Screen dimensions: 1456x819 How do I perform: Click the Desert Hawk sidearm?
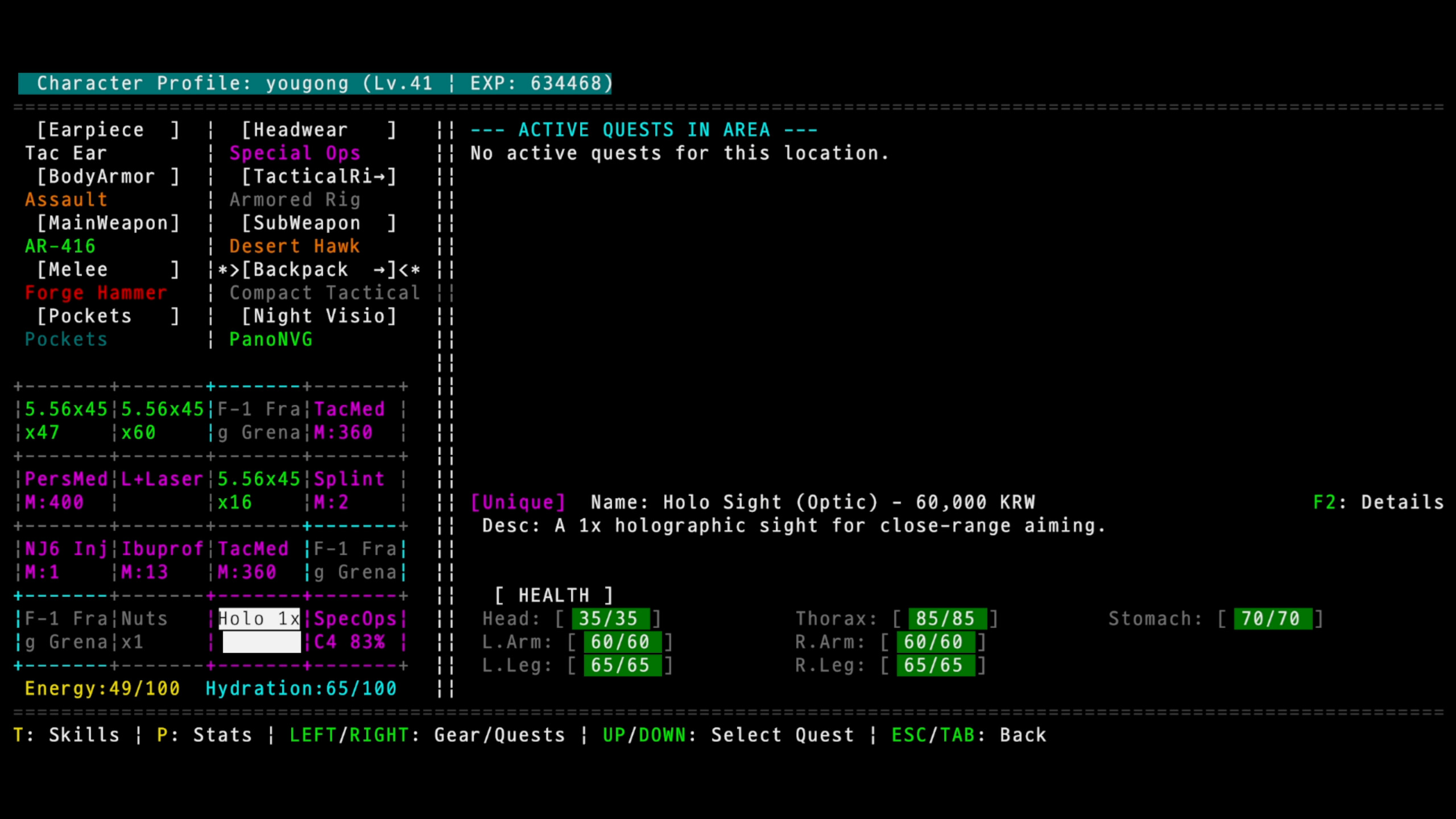295,246
